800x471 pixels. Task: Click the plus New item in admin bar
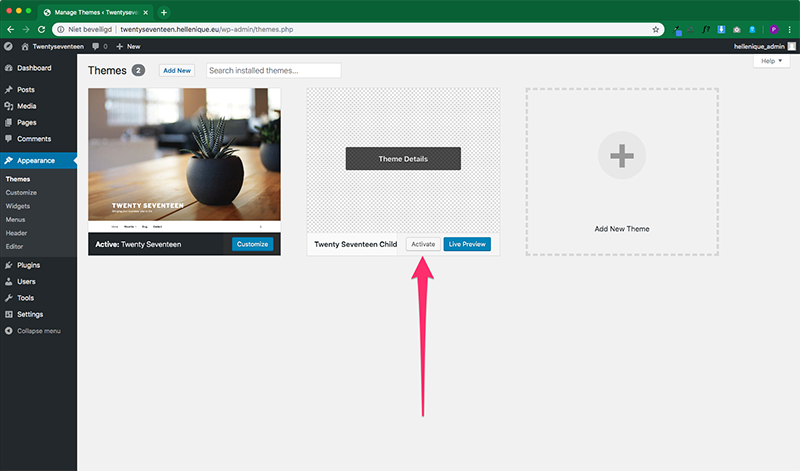point(128,46)
